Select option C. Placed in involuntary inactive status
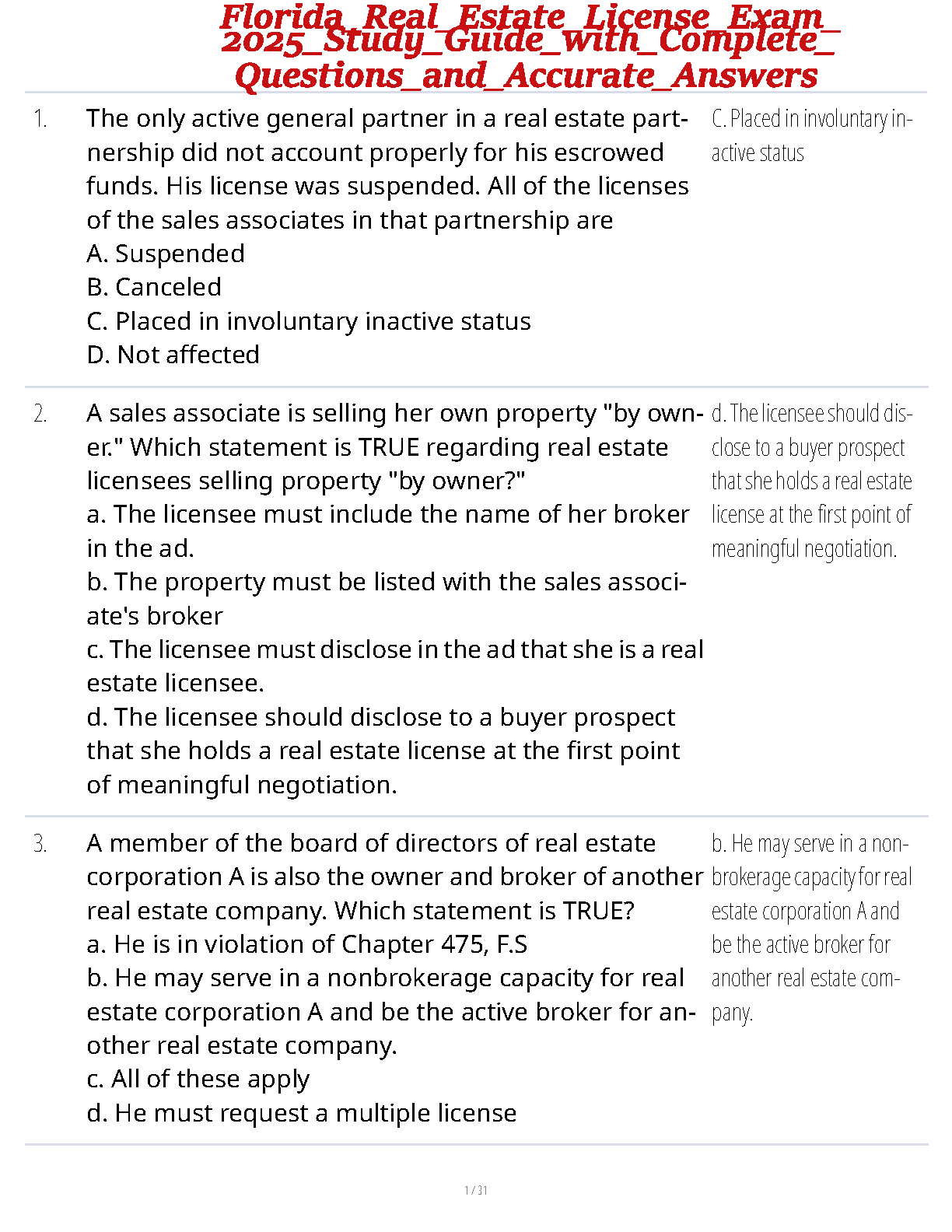Screen dimensions: 952x1232 309,321
